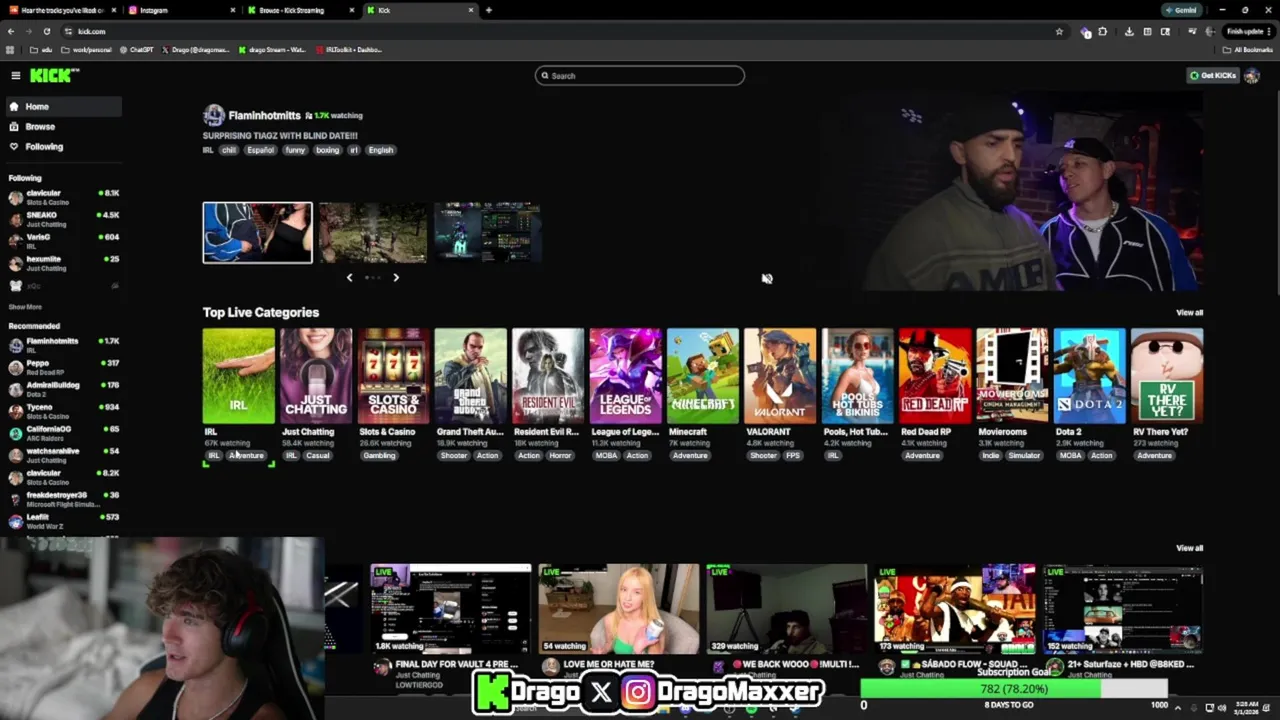Open the browser Downloads icon

point(1129,31)
